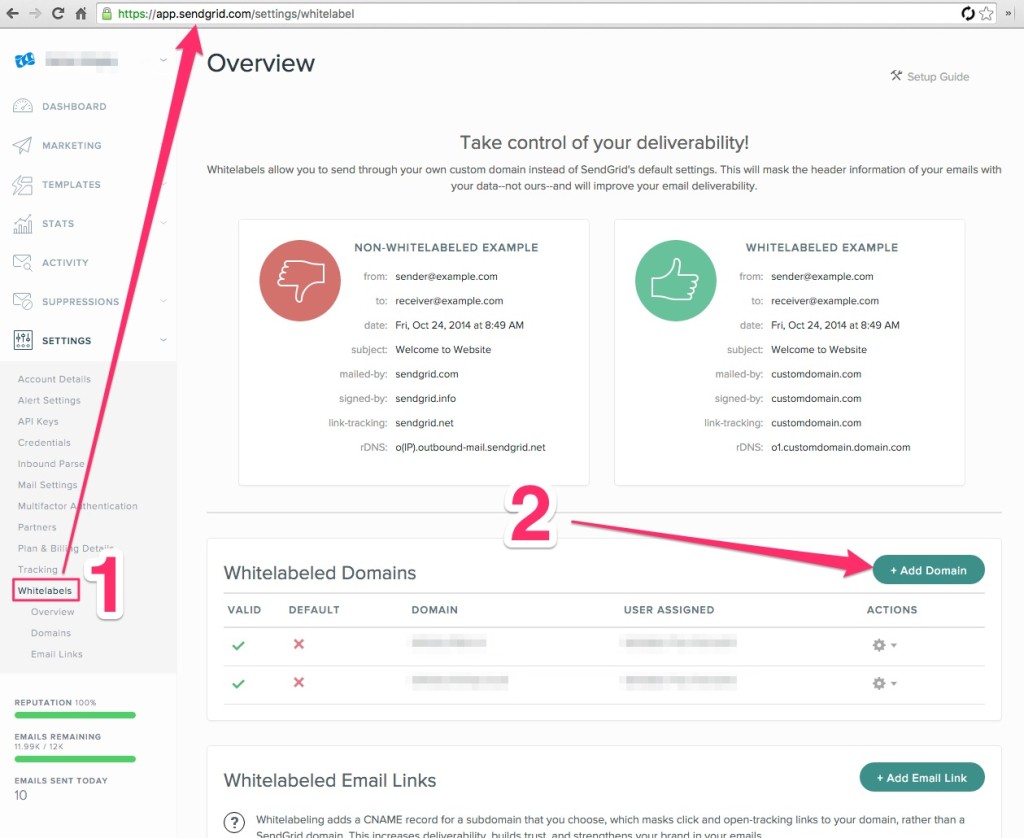The width and height of the screenshot is (1024, 838).
Task: Open the Templates menu item
Action: [71, 185]
